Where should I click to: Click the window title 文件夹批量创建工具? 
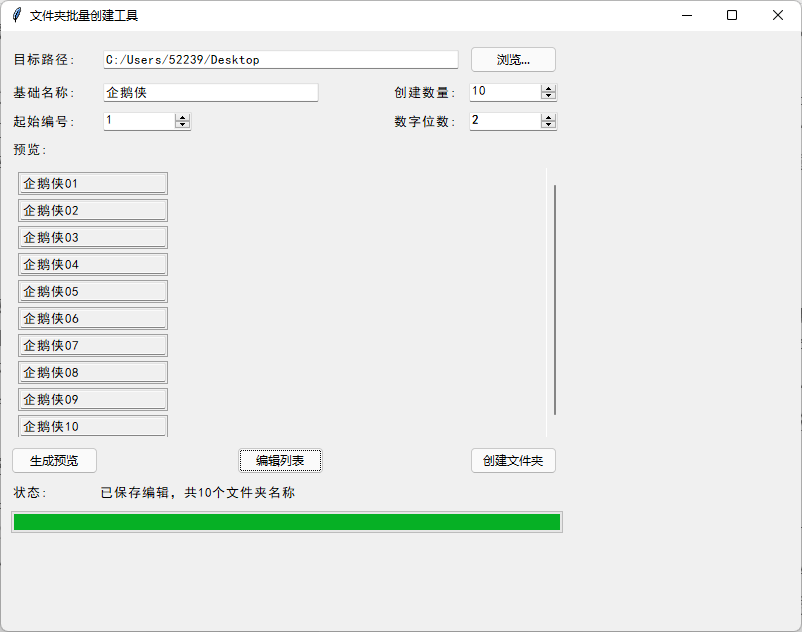point(84,16)
